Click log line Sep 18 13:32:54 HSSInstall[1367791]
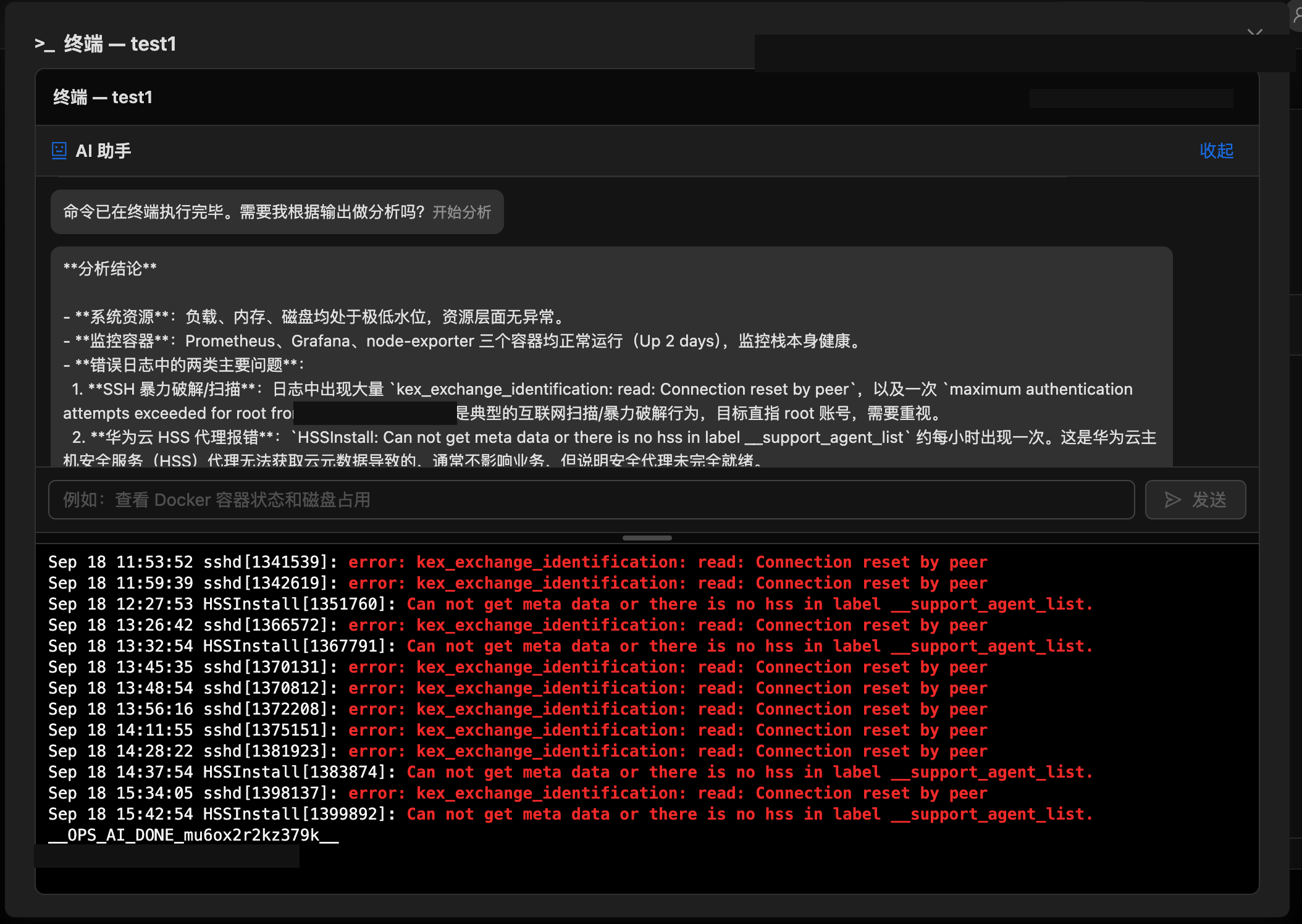The width and height of the screenshot is (1302, 924). click(x=571, y=646)
